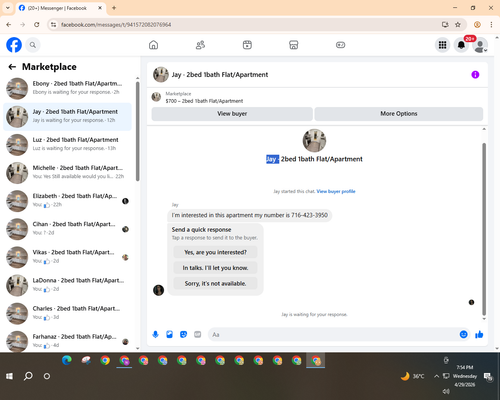This screenshot has height=400, width=500.
Task: Open Elizabeth's conversation in the list
Action: point(67,201)
